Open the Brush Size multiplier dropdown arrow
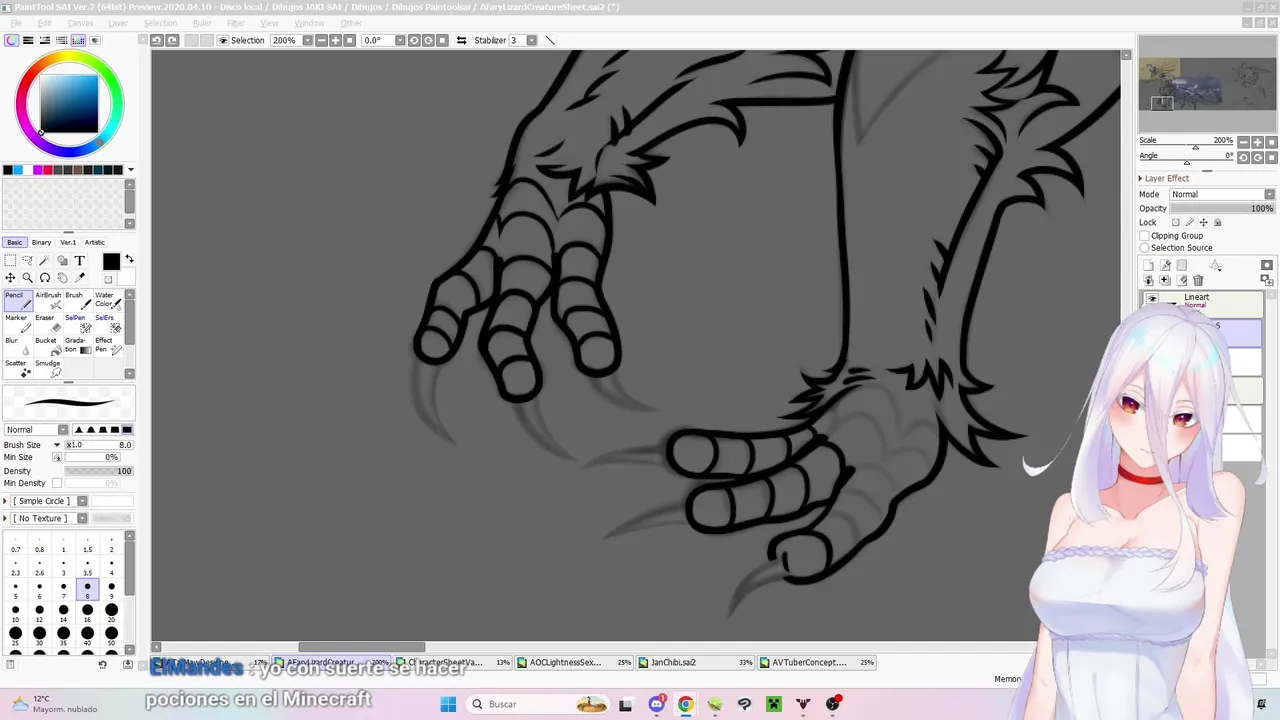Image resolution: width=1280 pixels, height=720 pixels. click(57, 445)
